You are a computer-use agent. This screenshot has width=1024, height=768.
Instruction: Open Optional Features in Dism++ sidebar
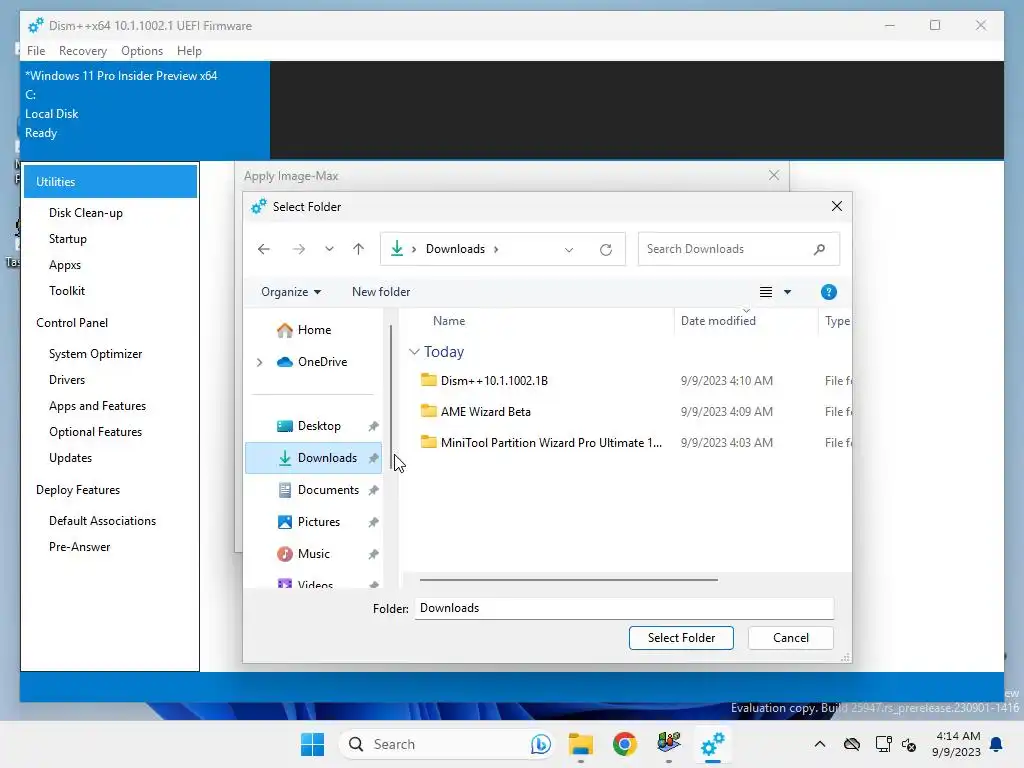click(x=95, y=432)
